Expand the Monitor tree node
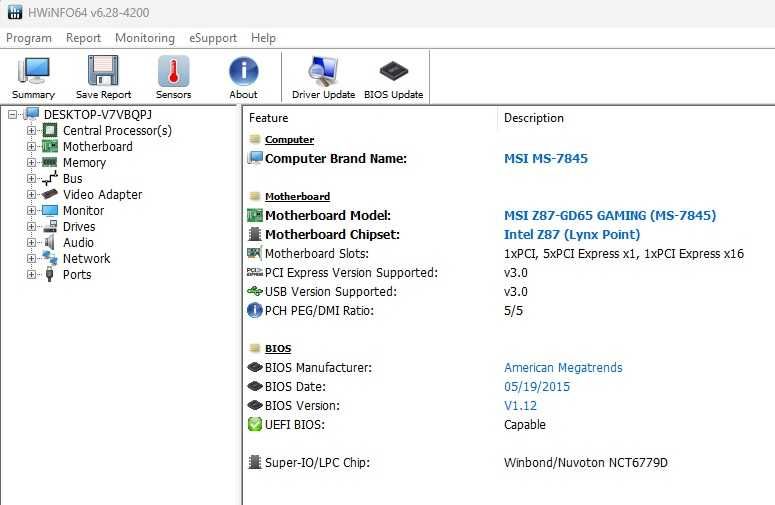 [31, 210]
